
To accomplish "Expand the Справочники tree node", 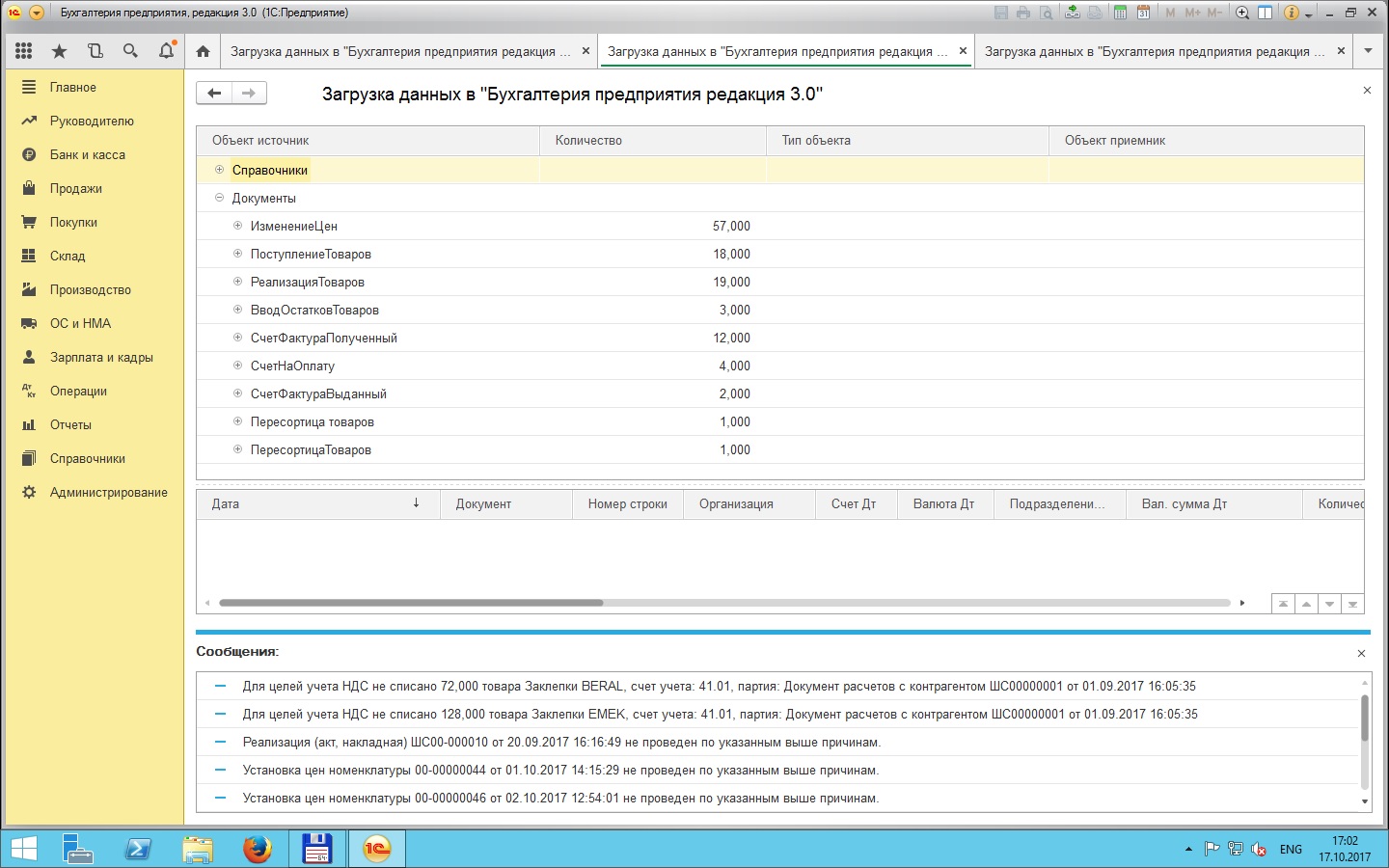I will tap(219, 170).
